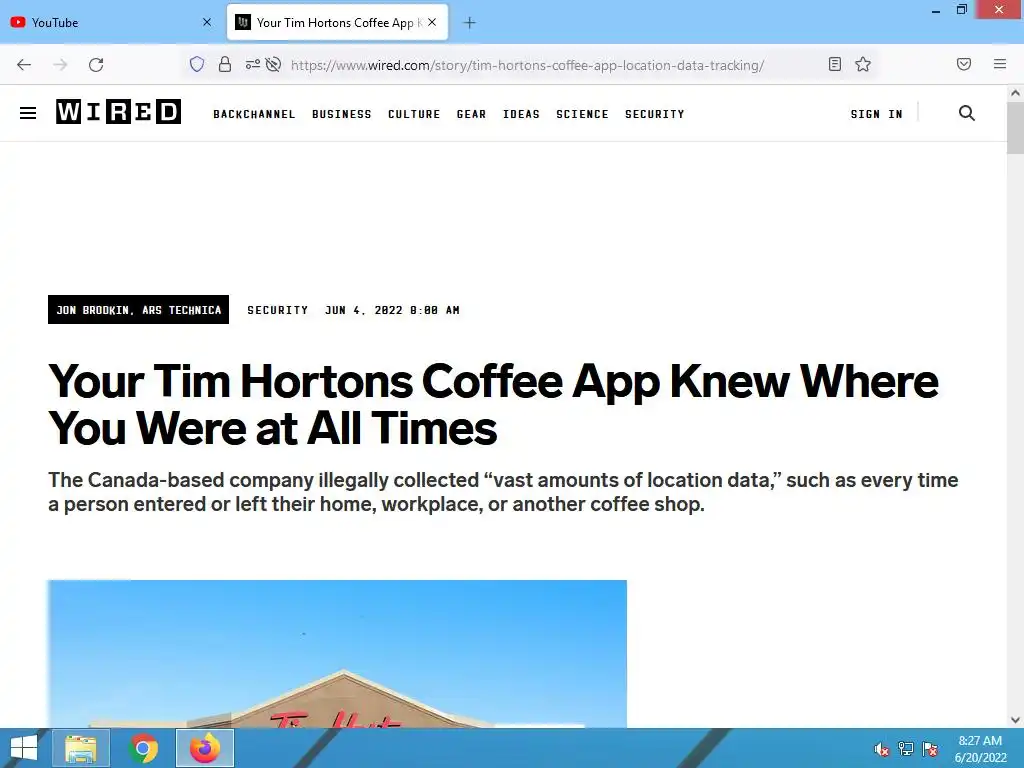The image size is (1024, 768).
Task: Go to the Business section
Action: pos(342,114)
